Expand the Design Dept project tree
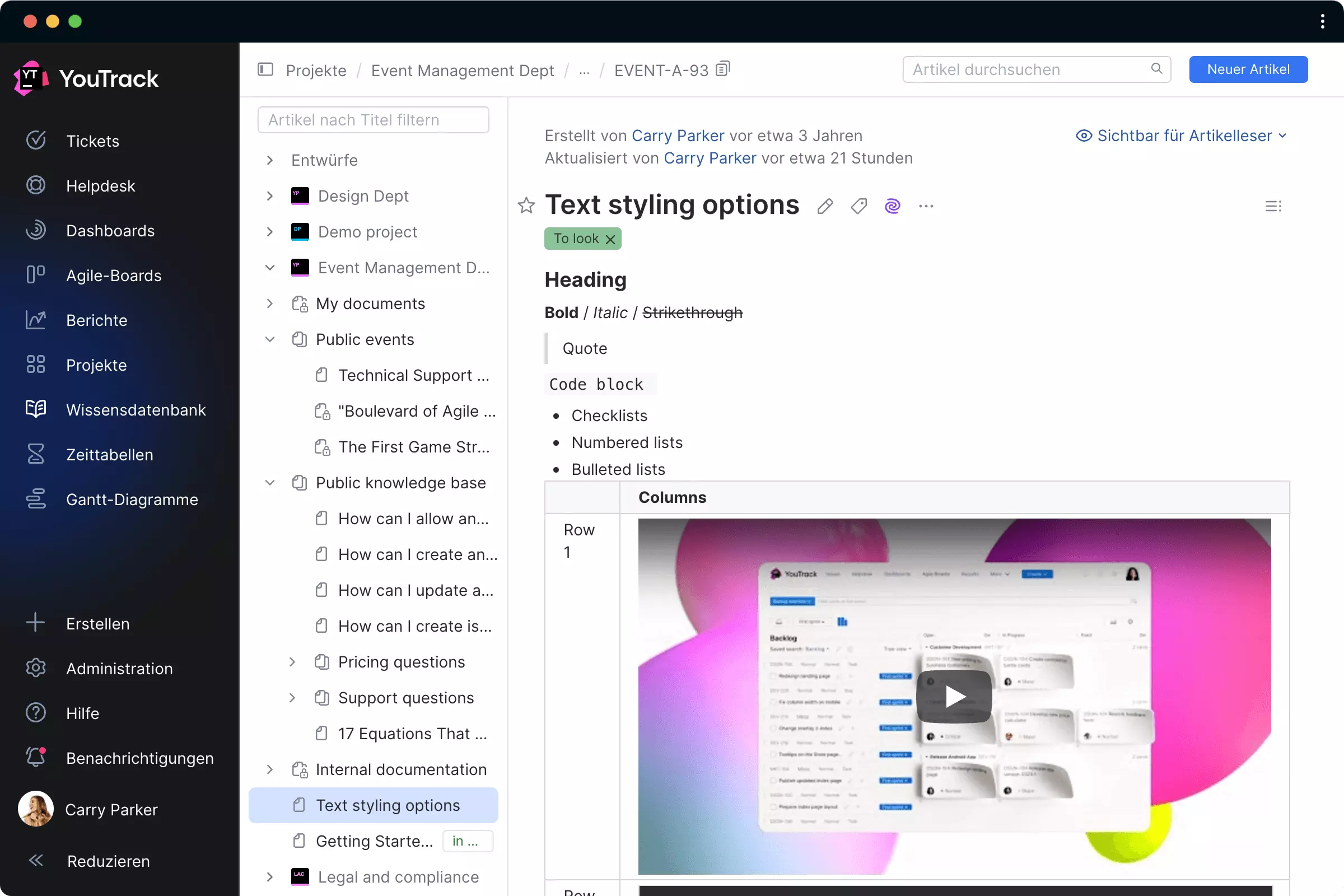 pyautogui.click(x=270, y=196)
